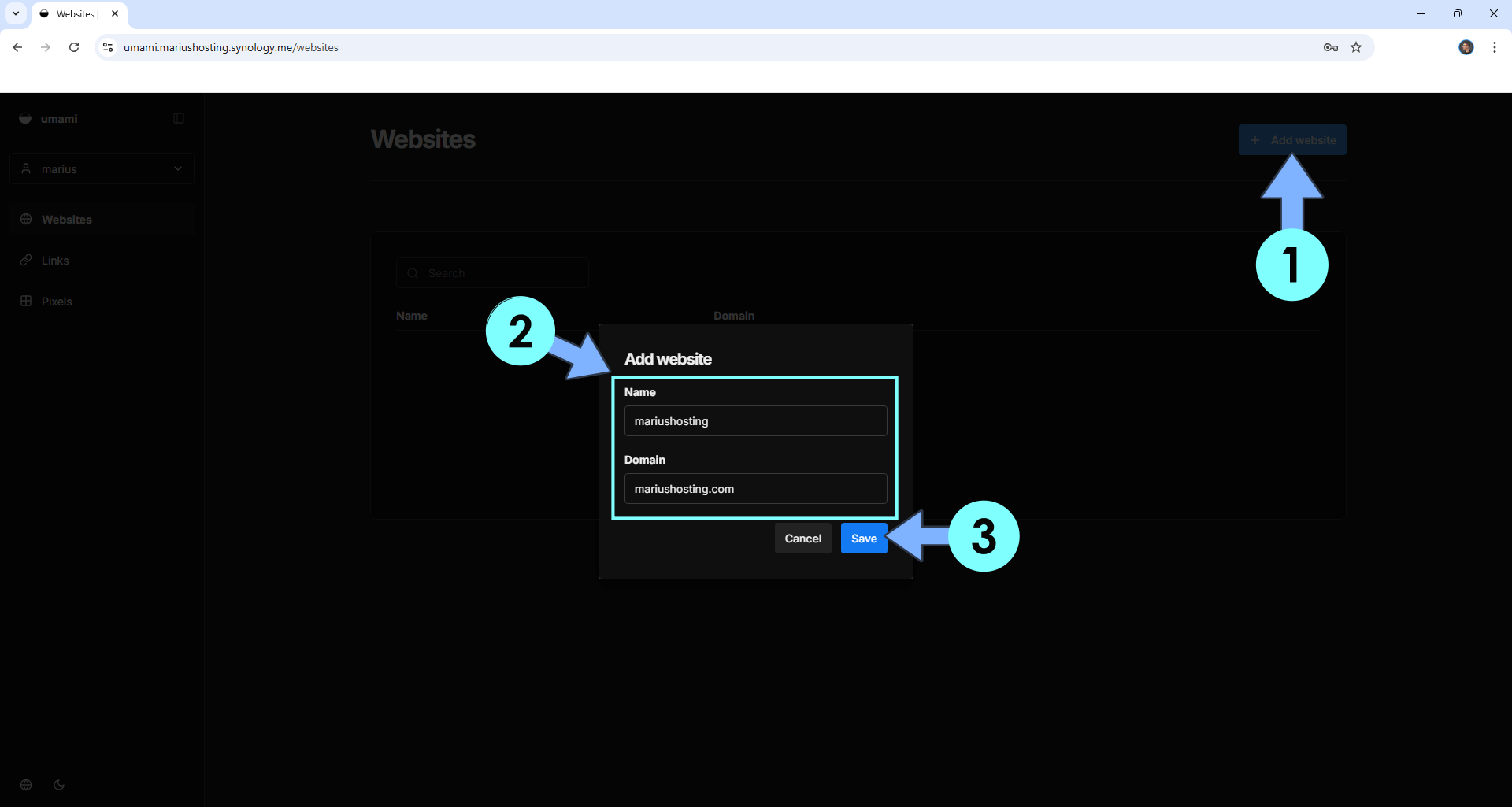This screenshot has height=807, width=1512.
Task: Open the Add website button
Action: click(x=1291, y=140)
